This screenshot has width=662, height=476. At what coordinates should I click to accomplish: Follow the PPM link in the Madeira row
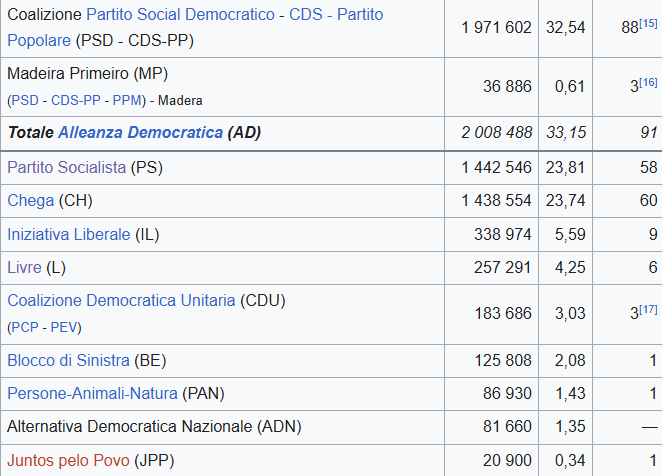click(x=126, y=100)
